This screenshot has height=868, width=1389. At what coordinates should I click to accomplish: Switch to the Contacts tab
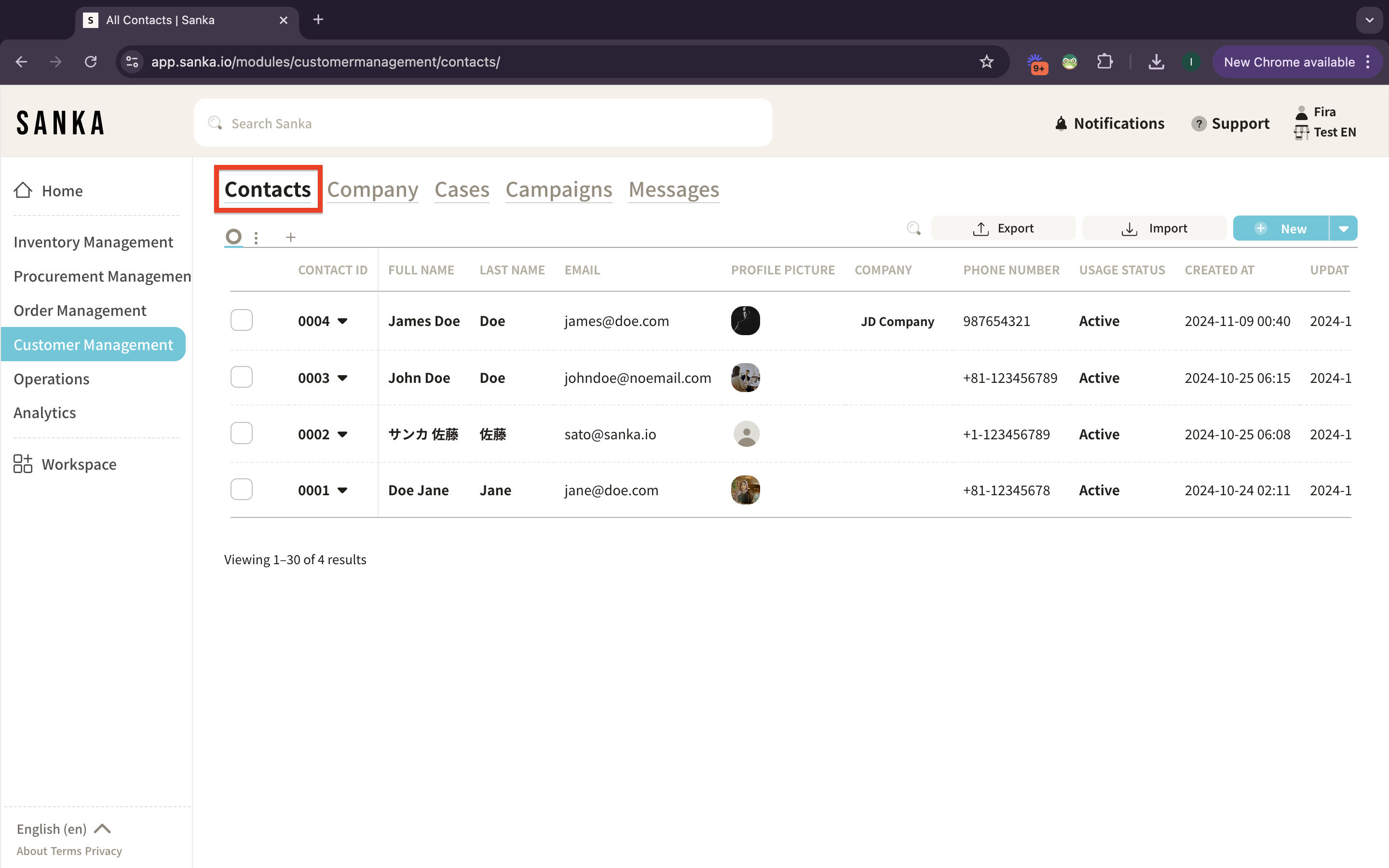[x=268, y=190]
